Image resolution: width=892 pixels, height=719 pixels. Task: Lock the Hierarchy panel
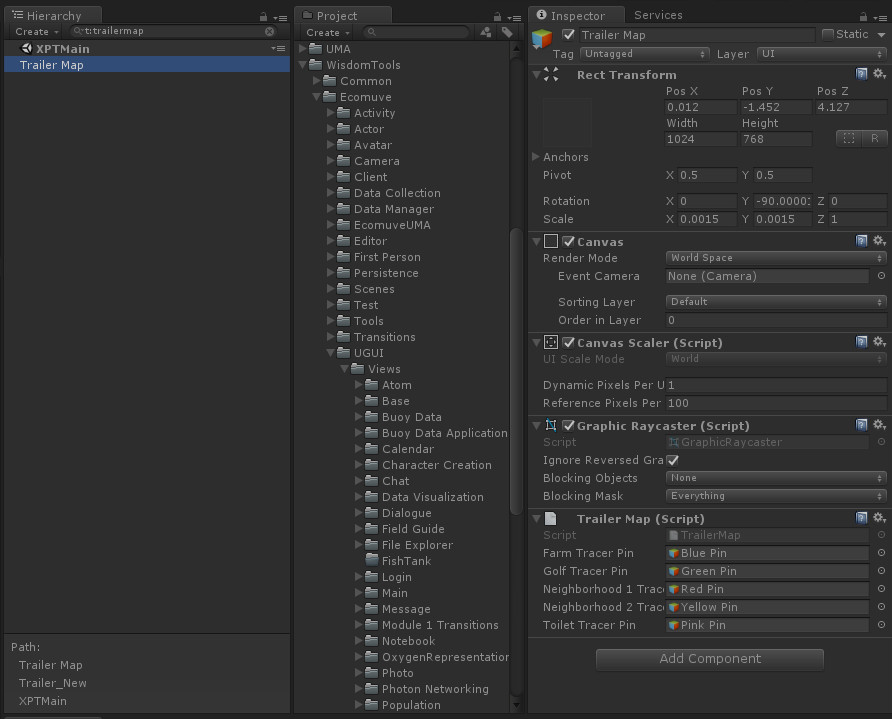tap(263, 17)
